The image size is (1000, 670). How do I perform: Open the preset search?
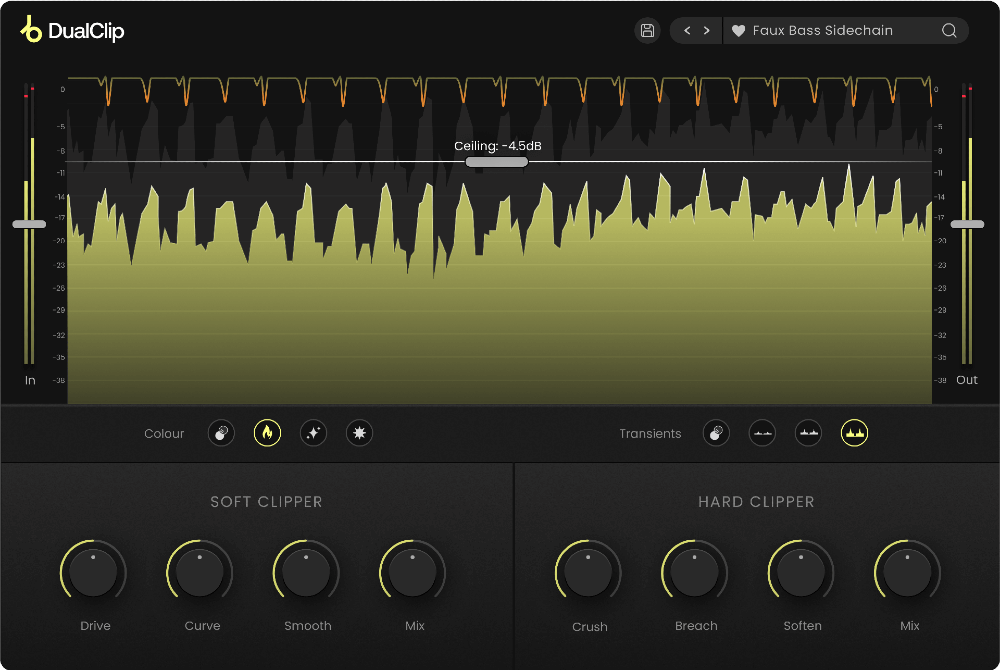[x=948, y=31]
